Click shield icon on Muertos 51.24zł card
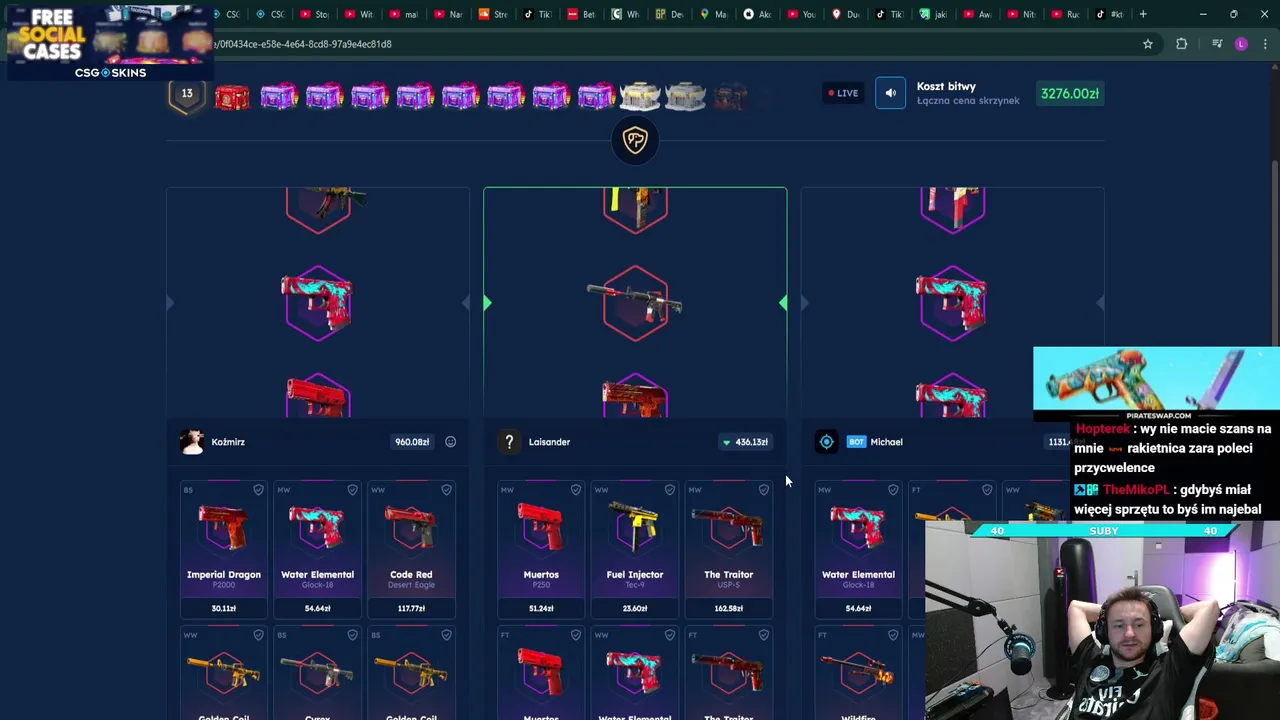The image size is (1280, 720). tap(575, 490)
